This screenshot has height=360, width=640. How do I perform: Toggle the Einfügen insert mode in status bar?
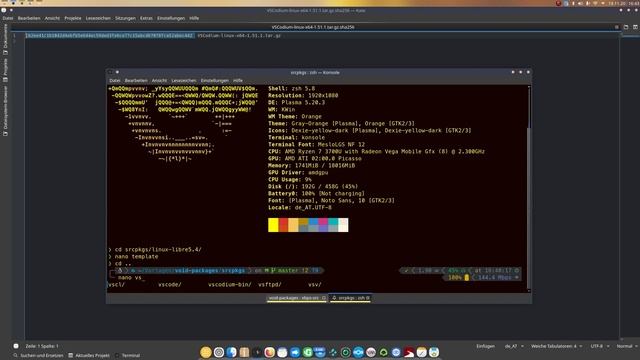click(485, 346)
